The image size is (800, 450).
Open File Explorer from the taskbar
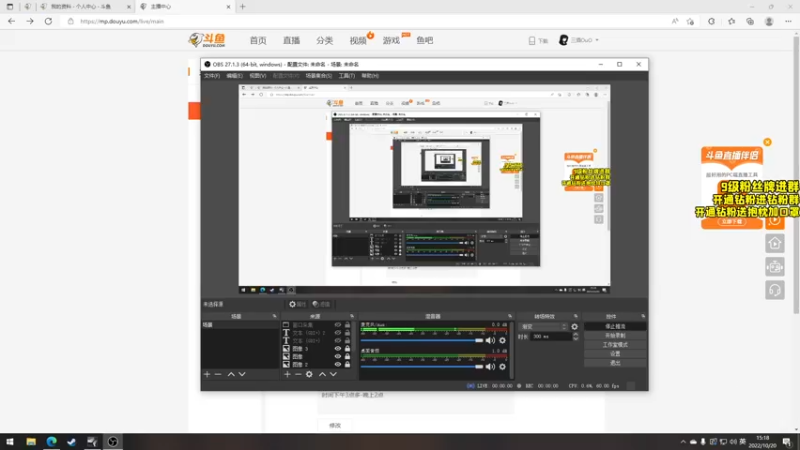click(x=31, y=442)
